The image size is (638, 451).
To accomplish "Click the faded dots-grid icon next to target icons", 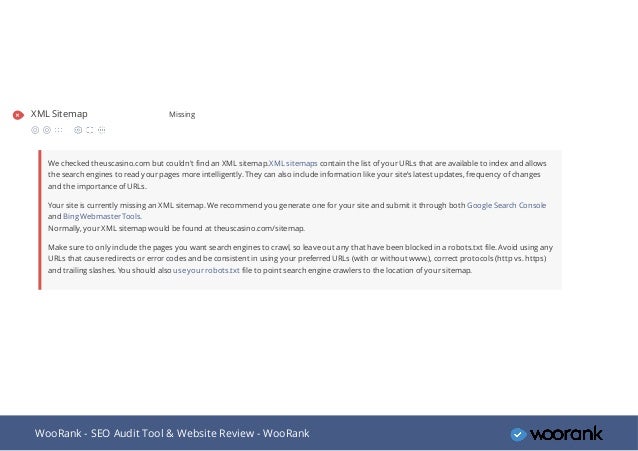I will pos(59,130).
